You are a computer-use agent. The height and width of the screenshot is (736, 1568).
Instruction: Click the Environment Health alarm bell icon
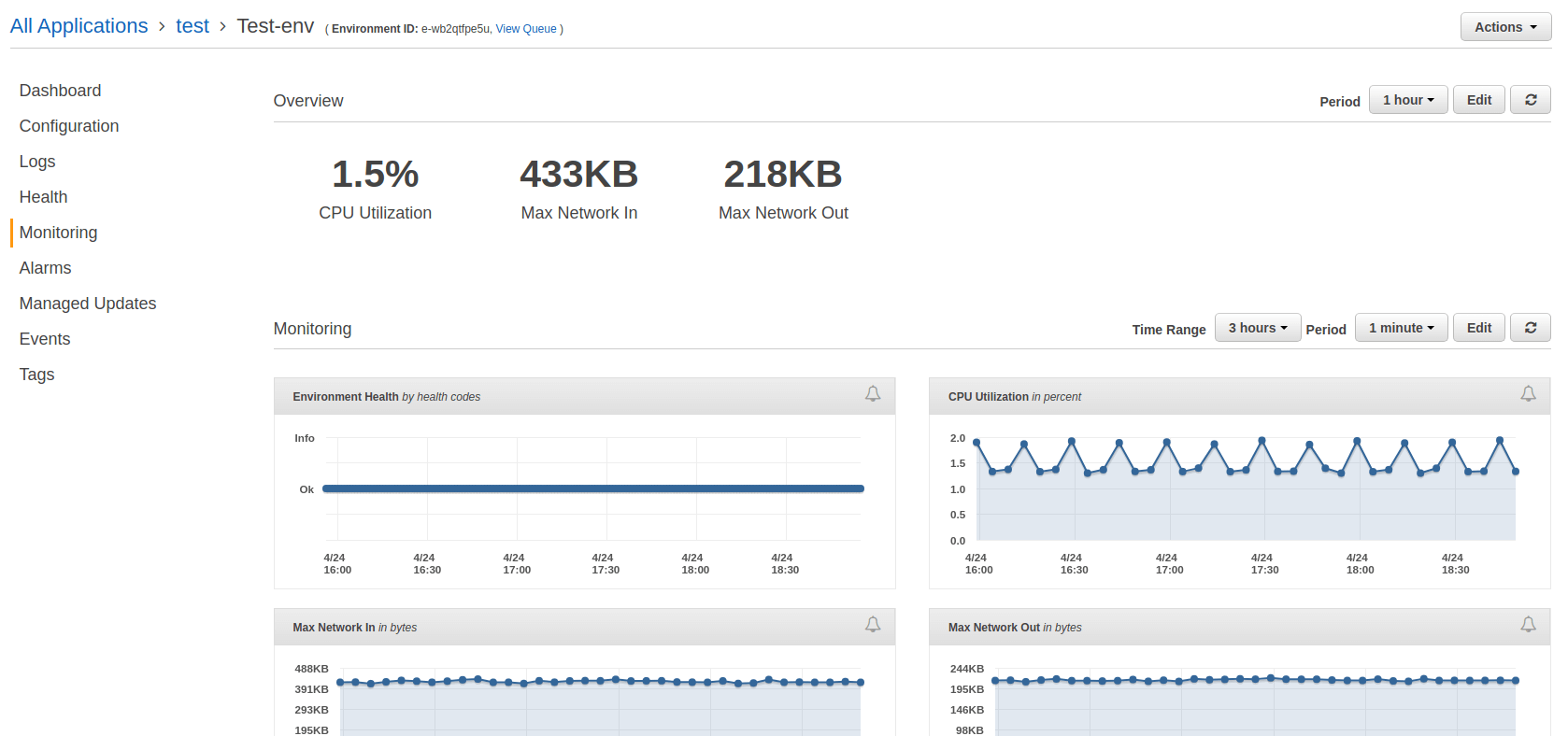click(x=872, y=394)
